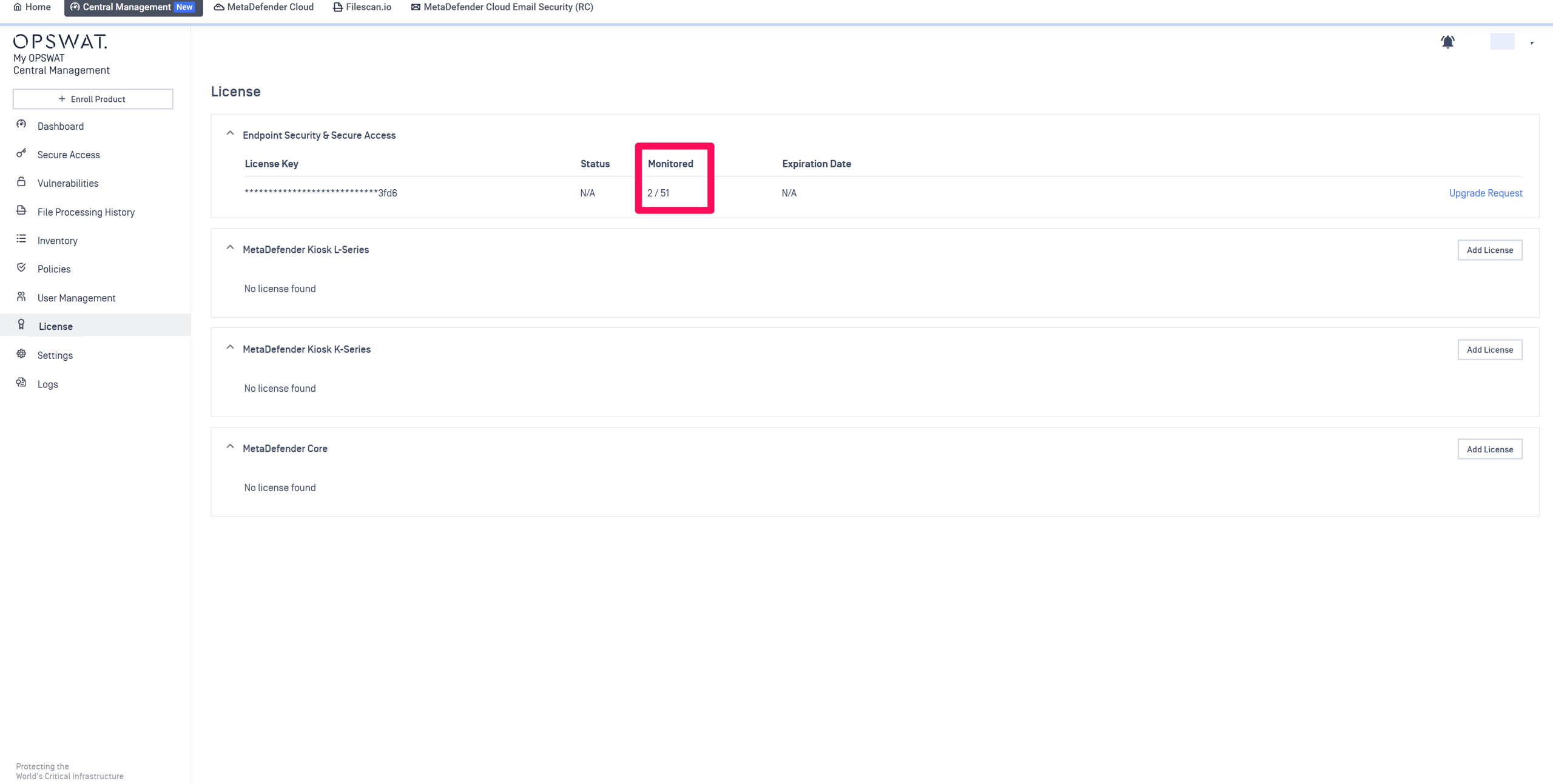Image resolution: width=1553 pixels, height=784 pixels.
Task: Click the Policies shield icon
Action: tap(21, 267)
